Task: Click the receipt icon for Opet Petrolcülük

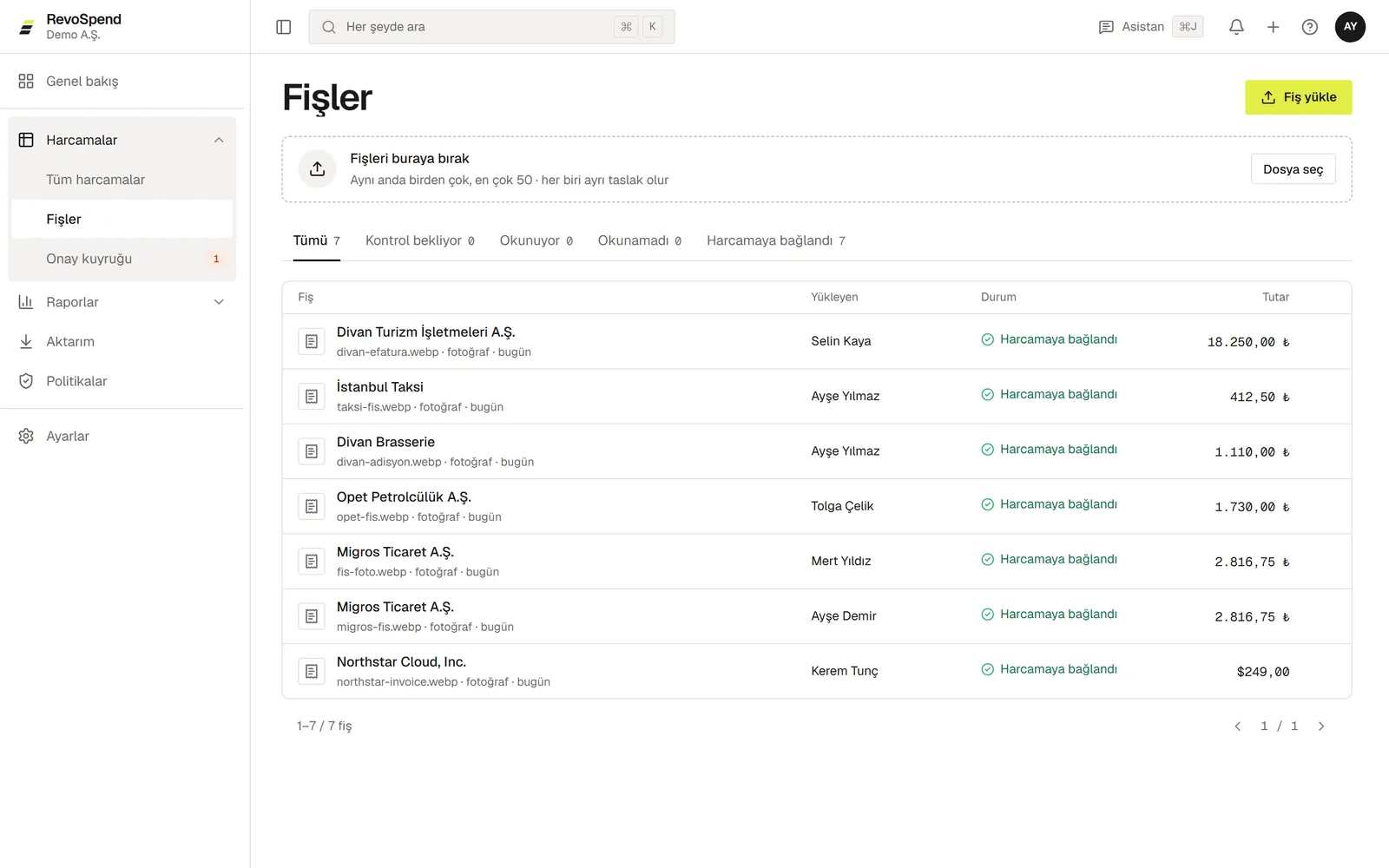Action: pyautogui.click(x=312, y=506)
